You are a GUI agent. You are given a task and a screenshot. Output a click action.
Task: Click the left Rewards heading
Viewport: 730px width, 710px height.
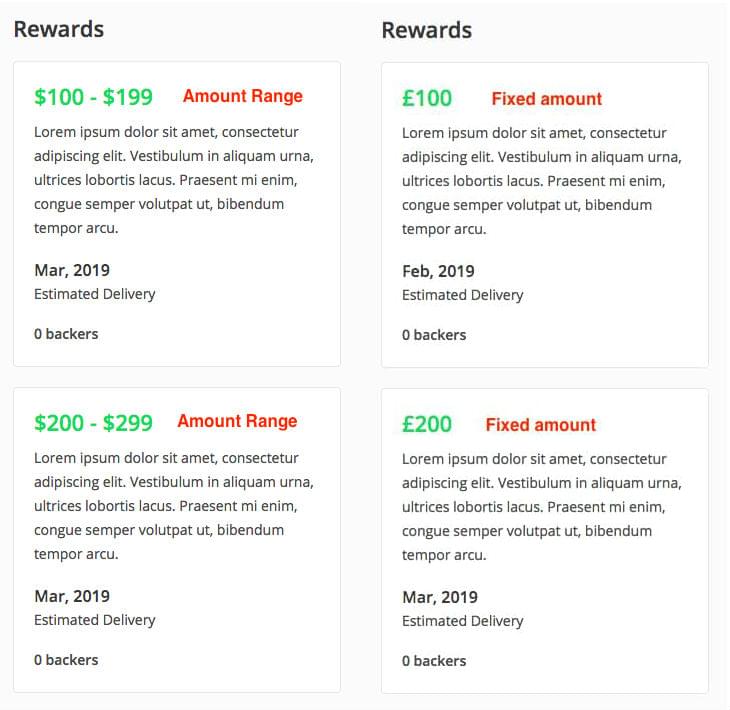point(59,29)
